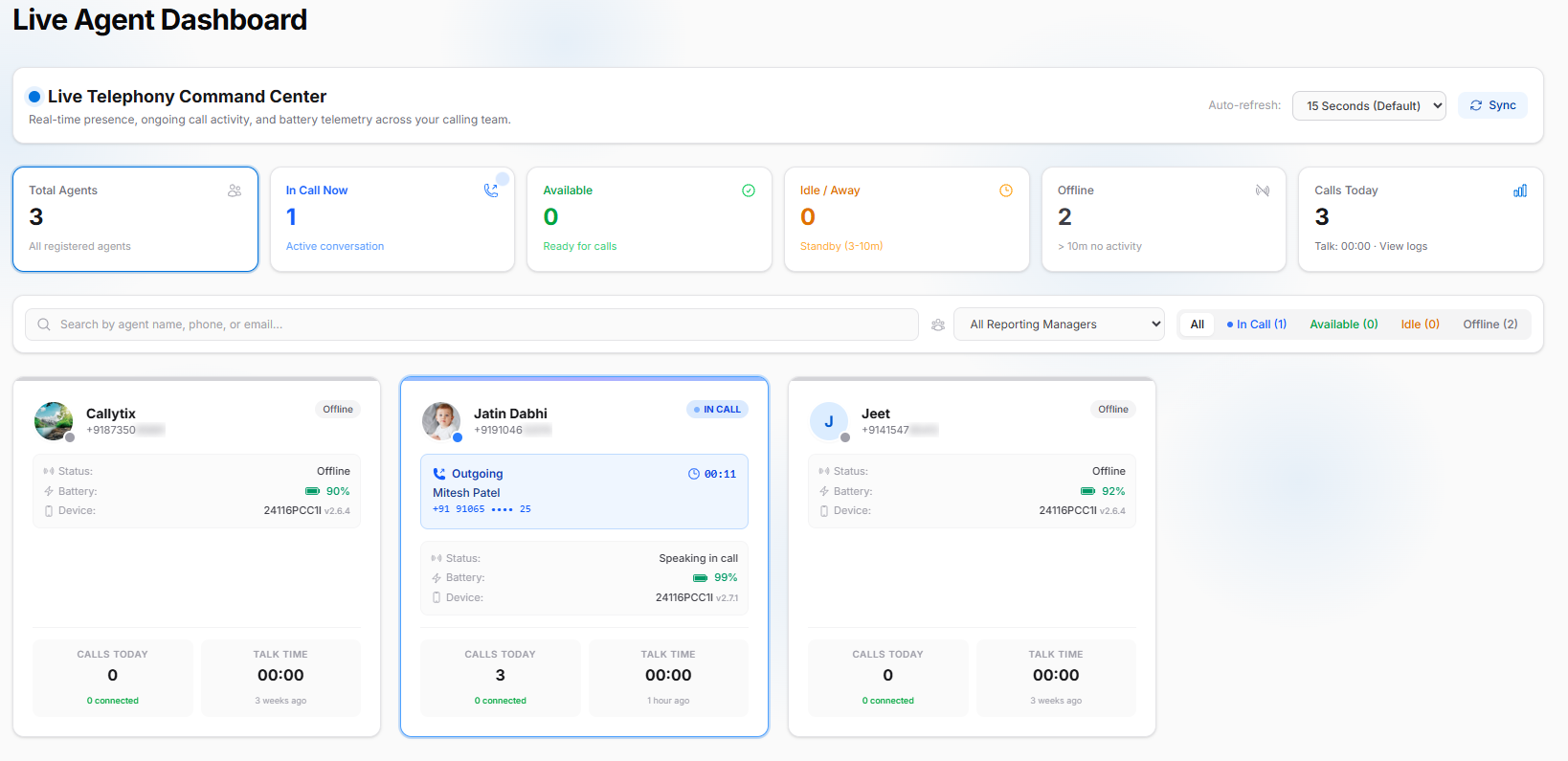
Task: Click Callytix's profile avatar
Action: click(54, 421)
